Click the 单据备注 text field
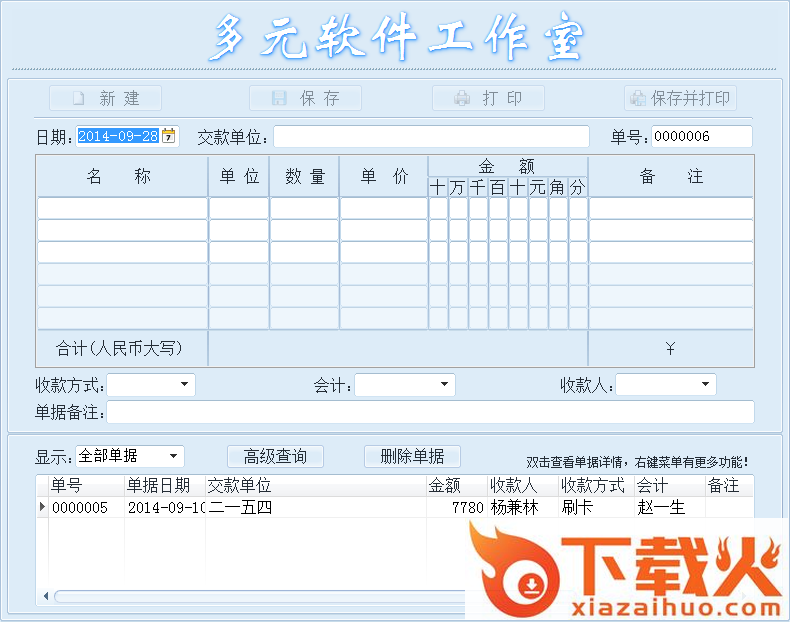This screenshot has height=622, width=790. click(x=430, y=412)
